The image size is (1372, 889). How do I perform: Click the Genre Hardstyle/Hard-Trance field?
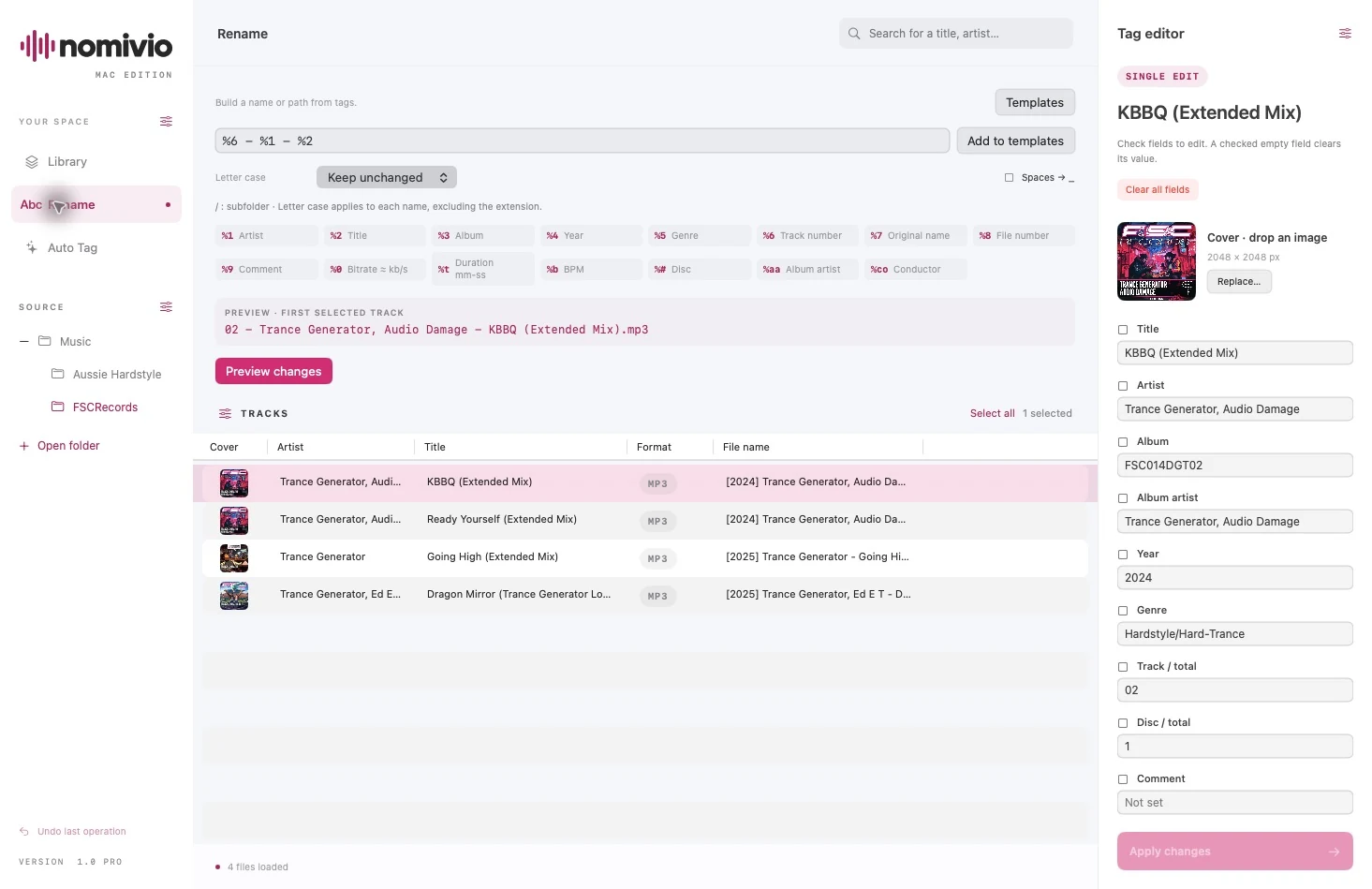point(1234,634)
